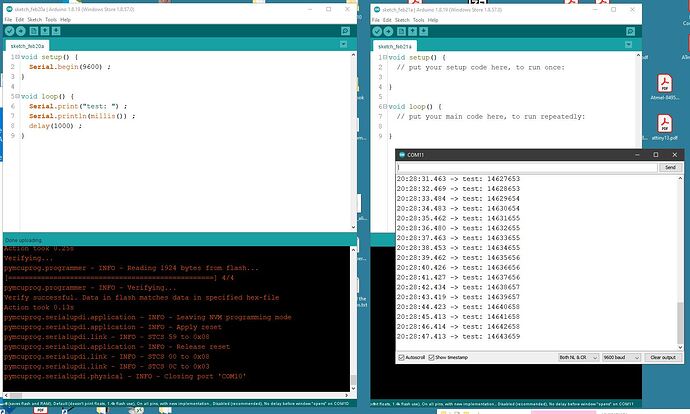Open Edit menu in left Arduino window

pyautogui.click(x=20, y=20)
